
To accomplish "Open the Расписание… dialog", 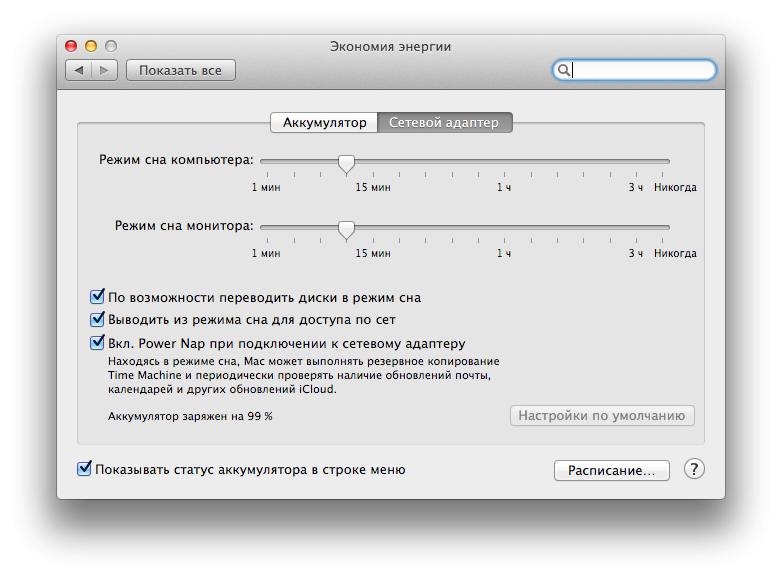I will pos(611,470).
